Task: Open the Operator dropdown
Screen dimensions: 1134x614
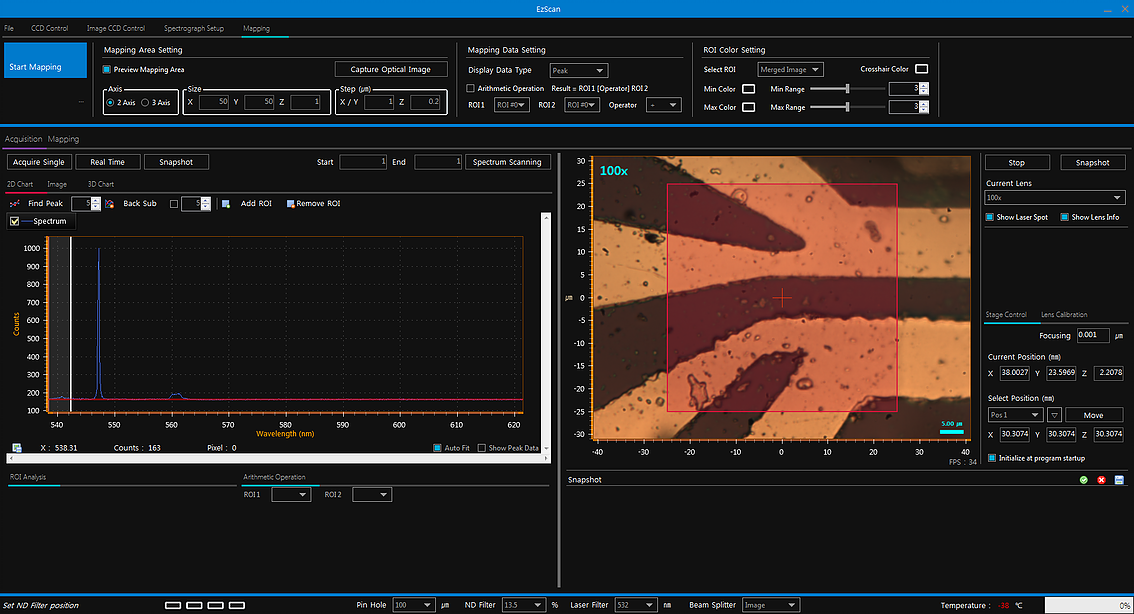Action: 663,105
